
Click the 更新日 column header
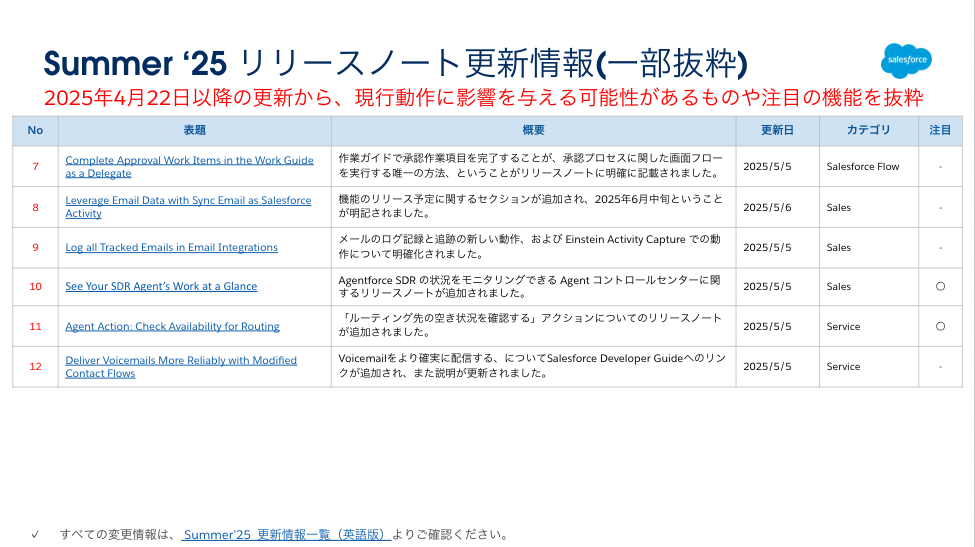coord(777,131)
